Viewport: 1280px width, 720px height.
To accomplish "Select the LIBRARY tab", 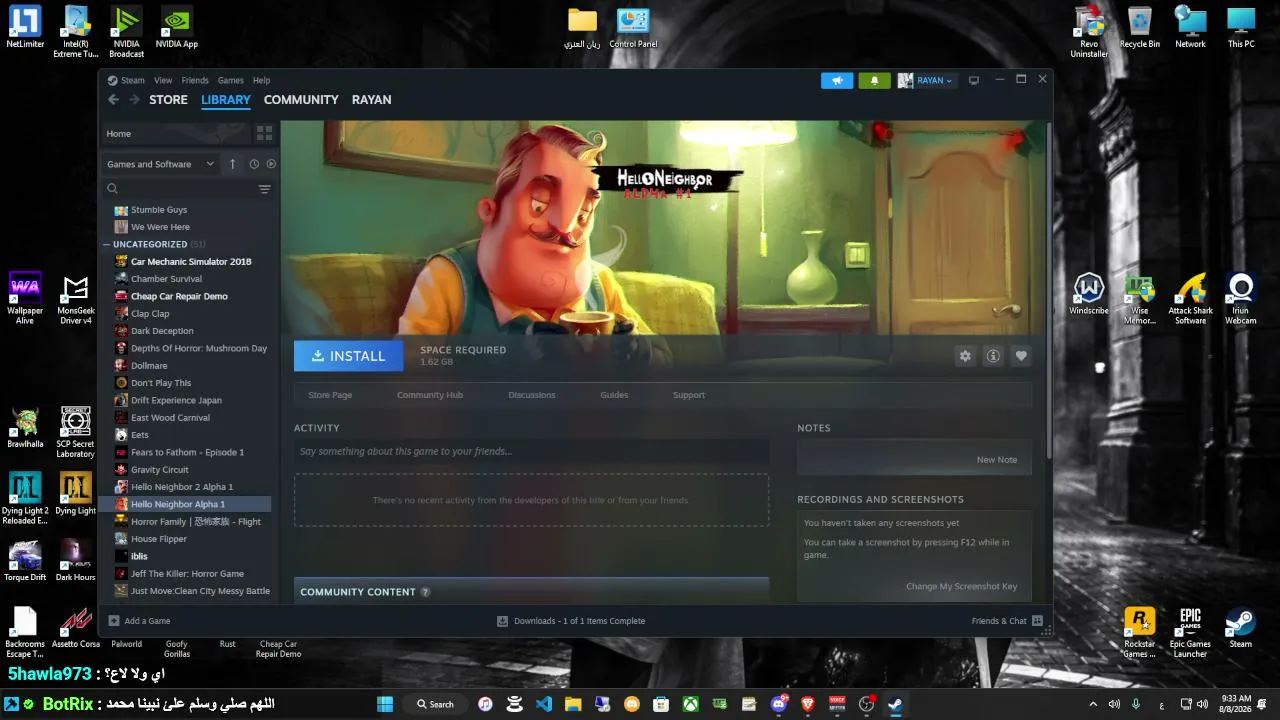I will pyautogui.click(x=226, y=100).
